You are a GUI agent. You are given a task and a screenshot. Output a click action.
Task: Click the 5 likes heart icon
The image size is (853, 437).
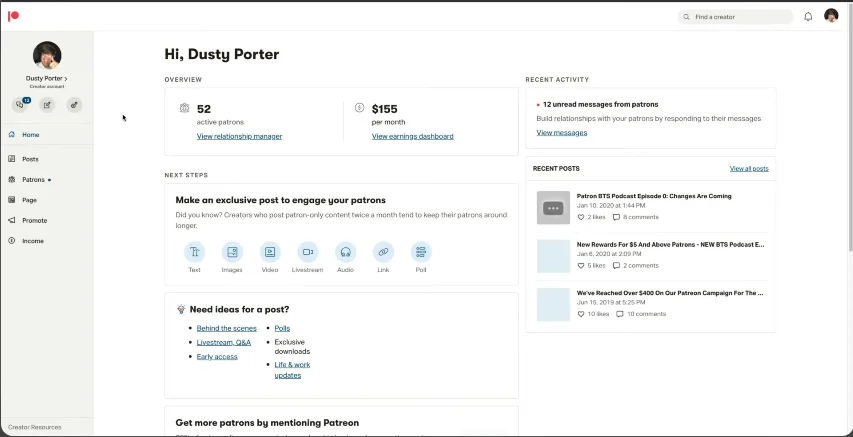[x=580, y=266]
